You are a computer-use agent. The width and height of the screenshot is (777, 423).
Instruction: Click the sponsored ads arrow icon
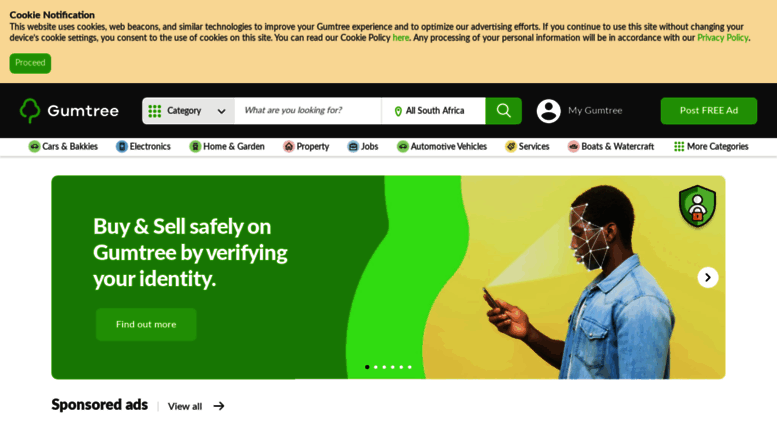[x=219, y=406]
